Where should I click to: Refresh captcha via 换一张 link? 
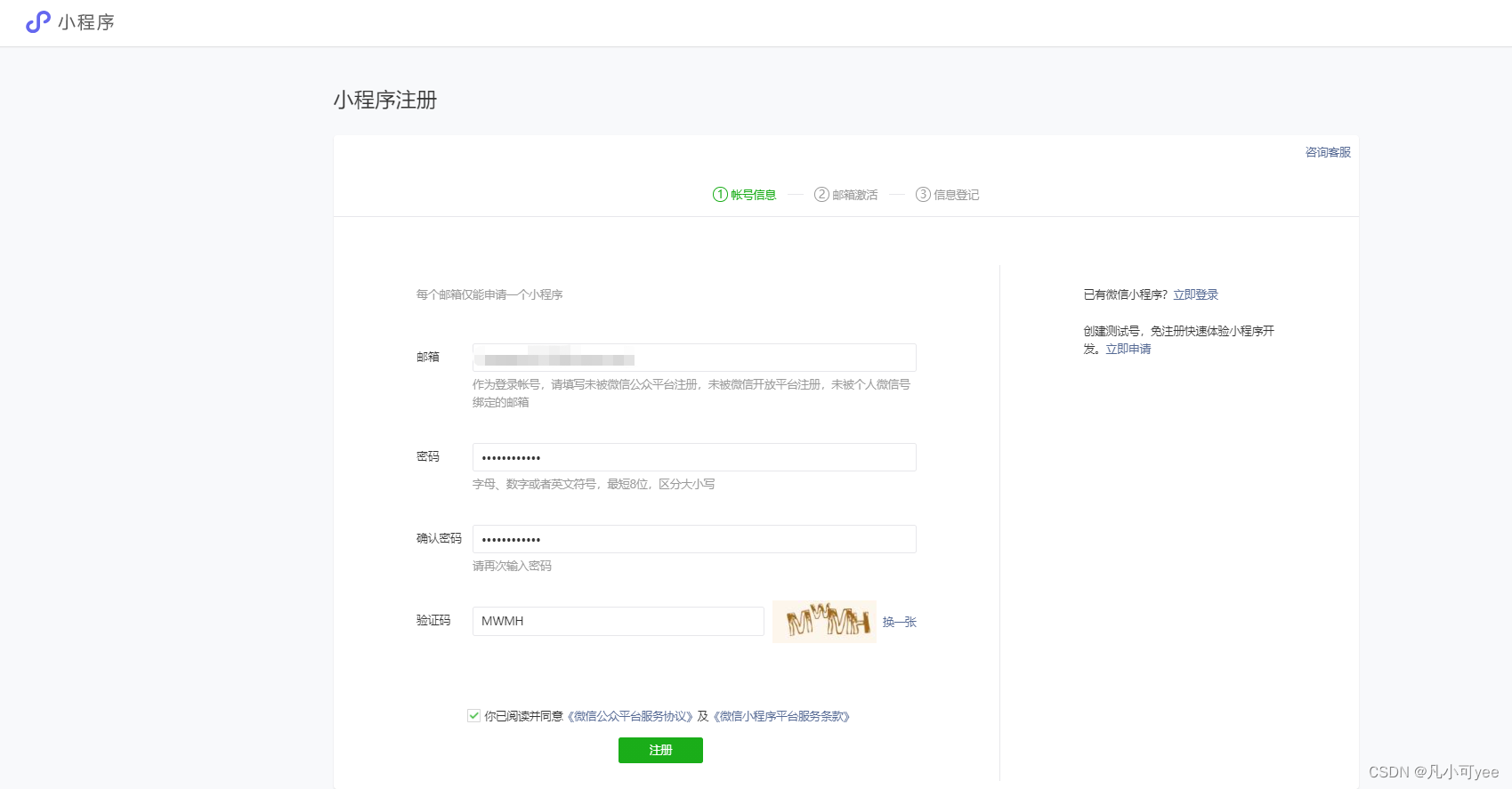pyautogui.click(x=900, y=622)
